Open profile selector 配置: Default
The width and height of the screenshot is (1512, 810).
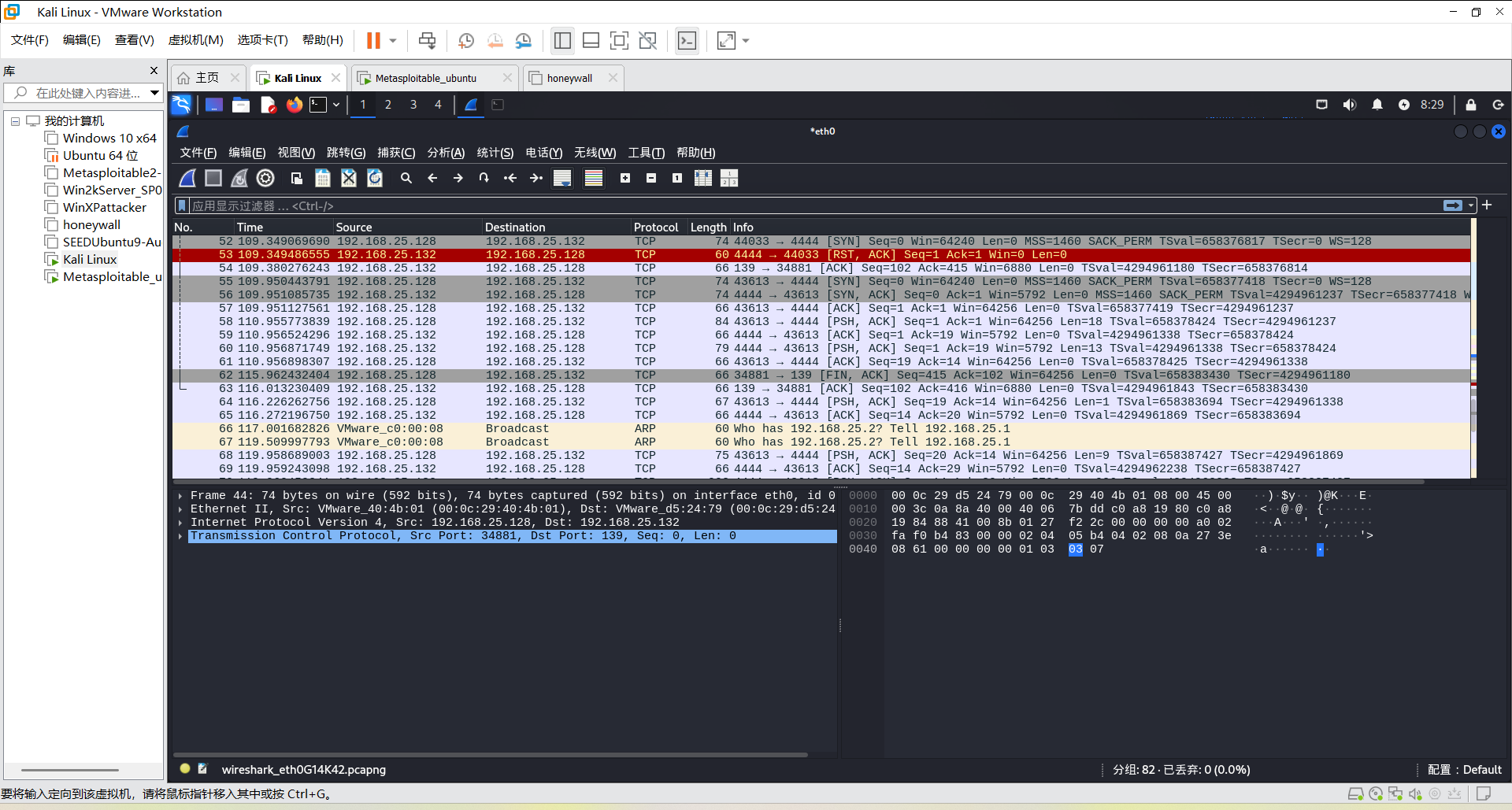[1465, 769]
